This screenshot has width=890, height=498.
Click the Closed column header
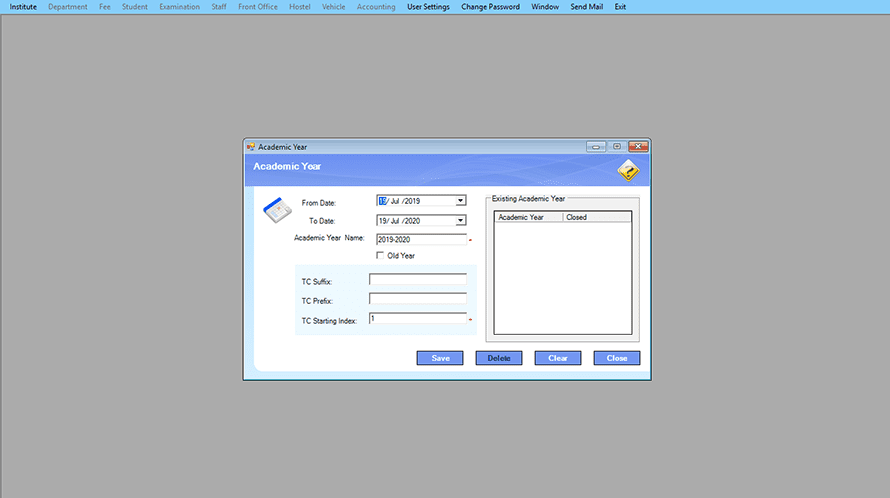(x=597, y=217)
